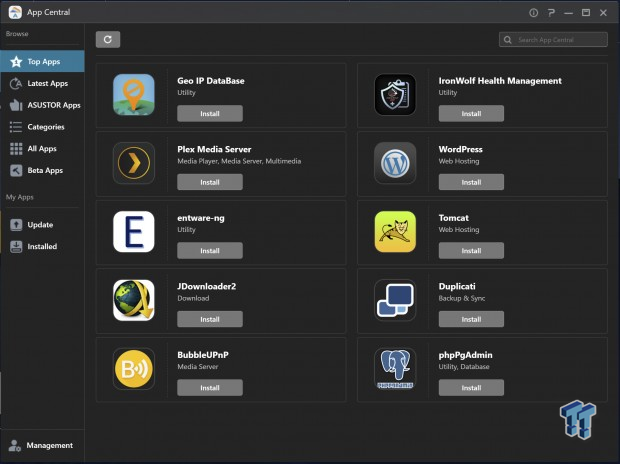Image resolution: width=620 pixels, height=464 pixels.
Task: Click the phpPgAdmin elephant icon
Action: tap(395, 369)
